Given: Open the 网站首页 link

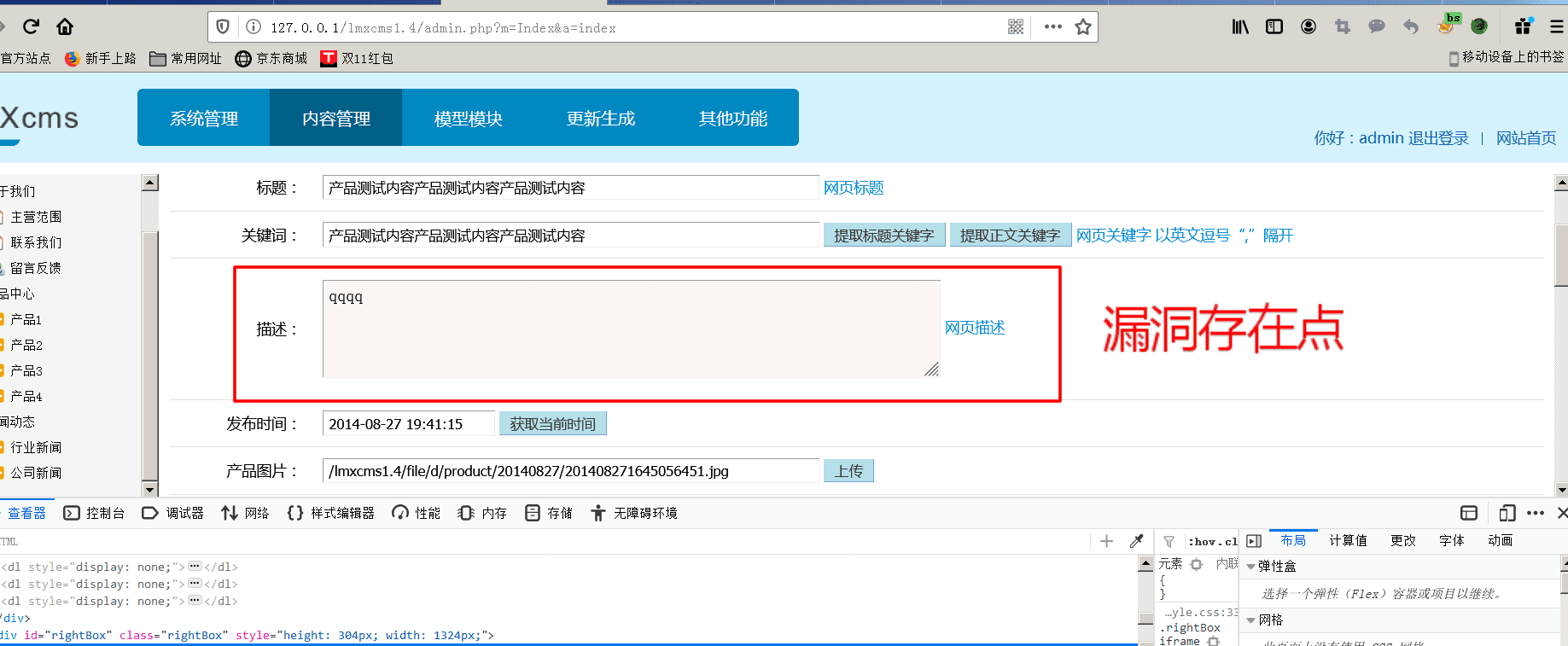Looking at the screenshot, I should click(x=1526, y=138).
